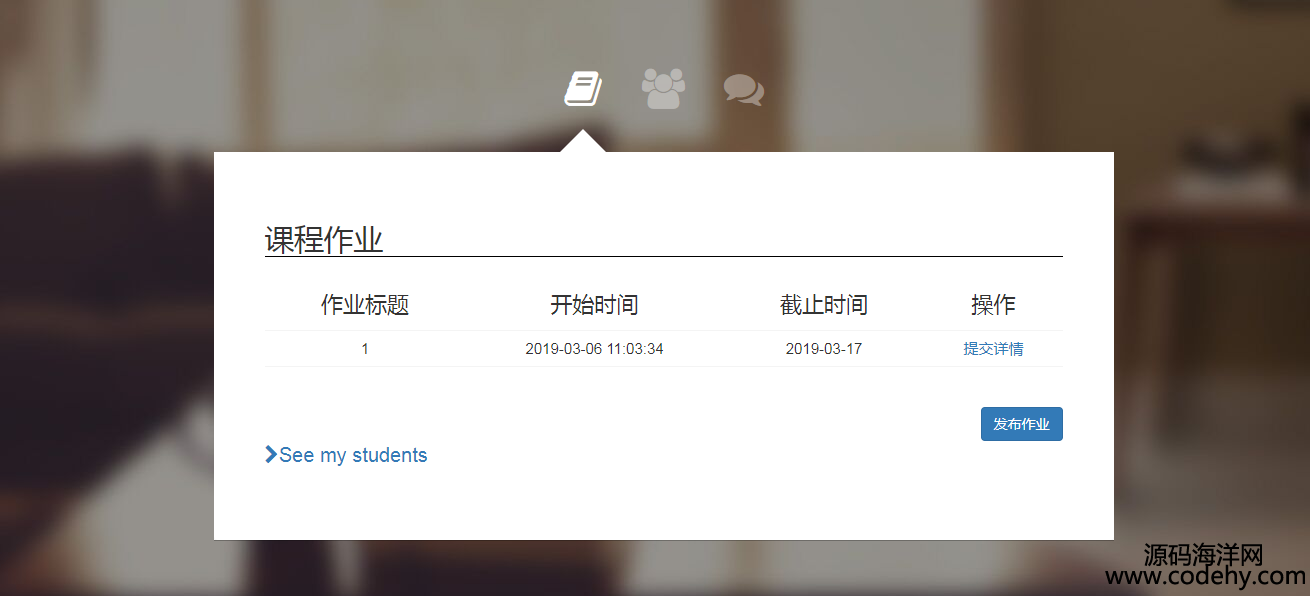Open the book icon homework tab

(x=583, y=88)
